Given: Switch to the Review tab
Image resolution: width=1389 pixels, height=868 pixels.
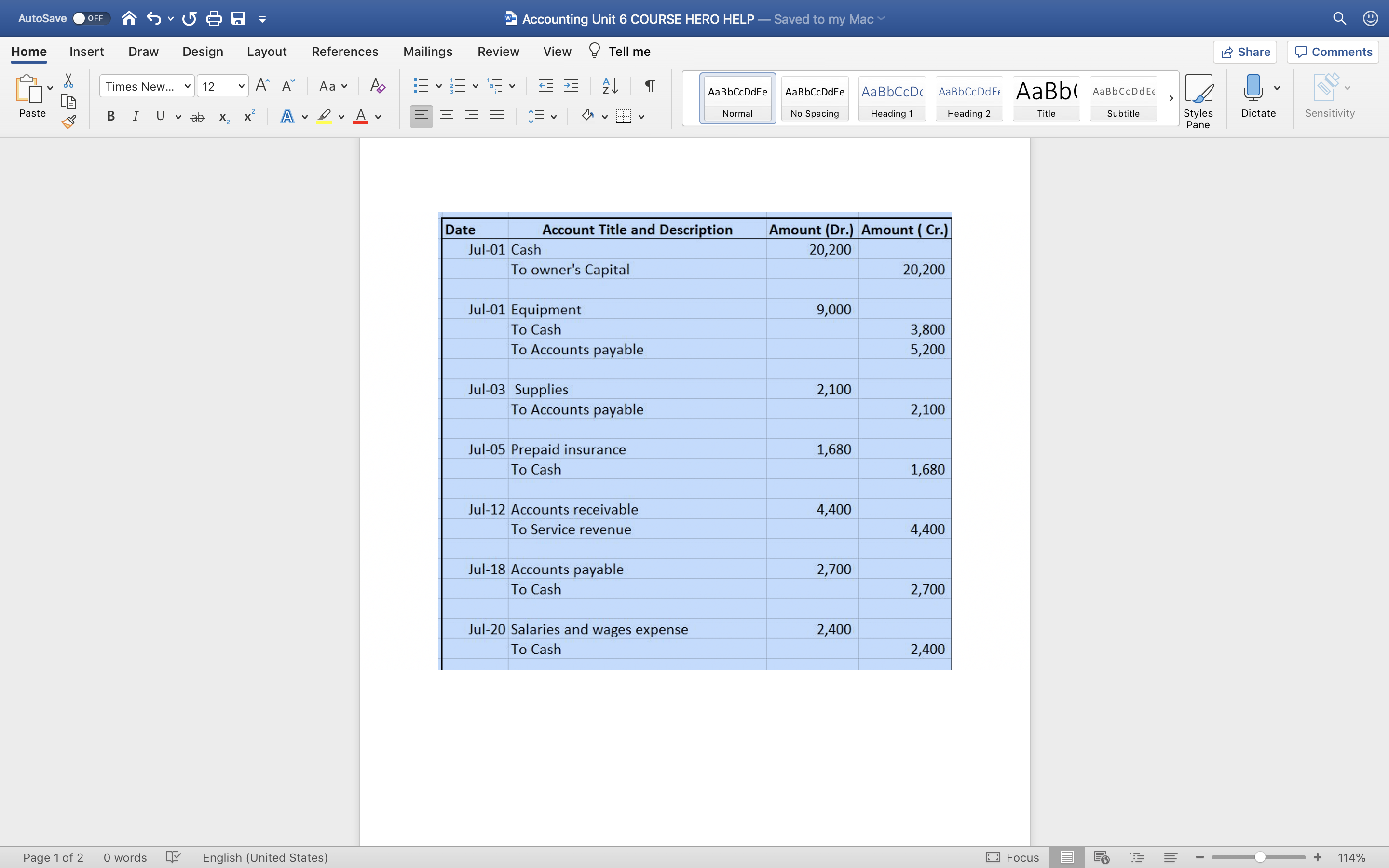Looking at the screenshot, I should coord(497,51).
